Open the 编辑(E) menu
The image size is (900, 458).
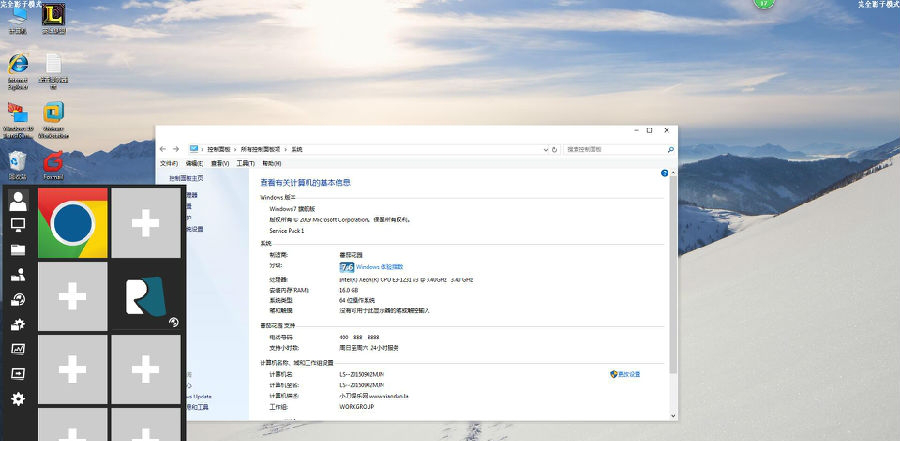[194, 164]
